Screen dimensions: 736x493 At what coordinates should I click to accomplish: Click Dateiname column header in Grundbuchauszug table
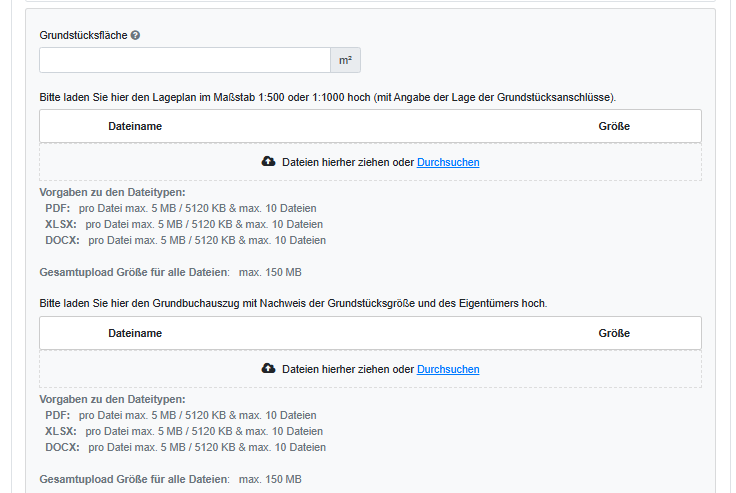click(135, 333)
